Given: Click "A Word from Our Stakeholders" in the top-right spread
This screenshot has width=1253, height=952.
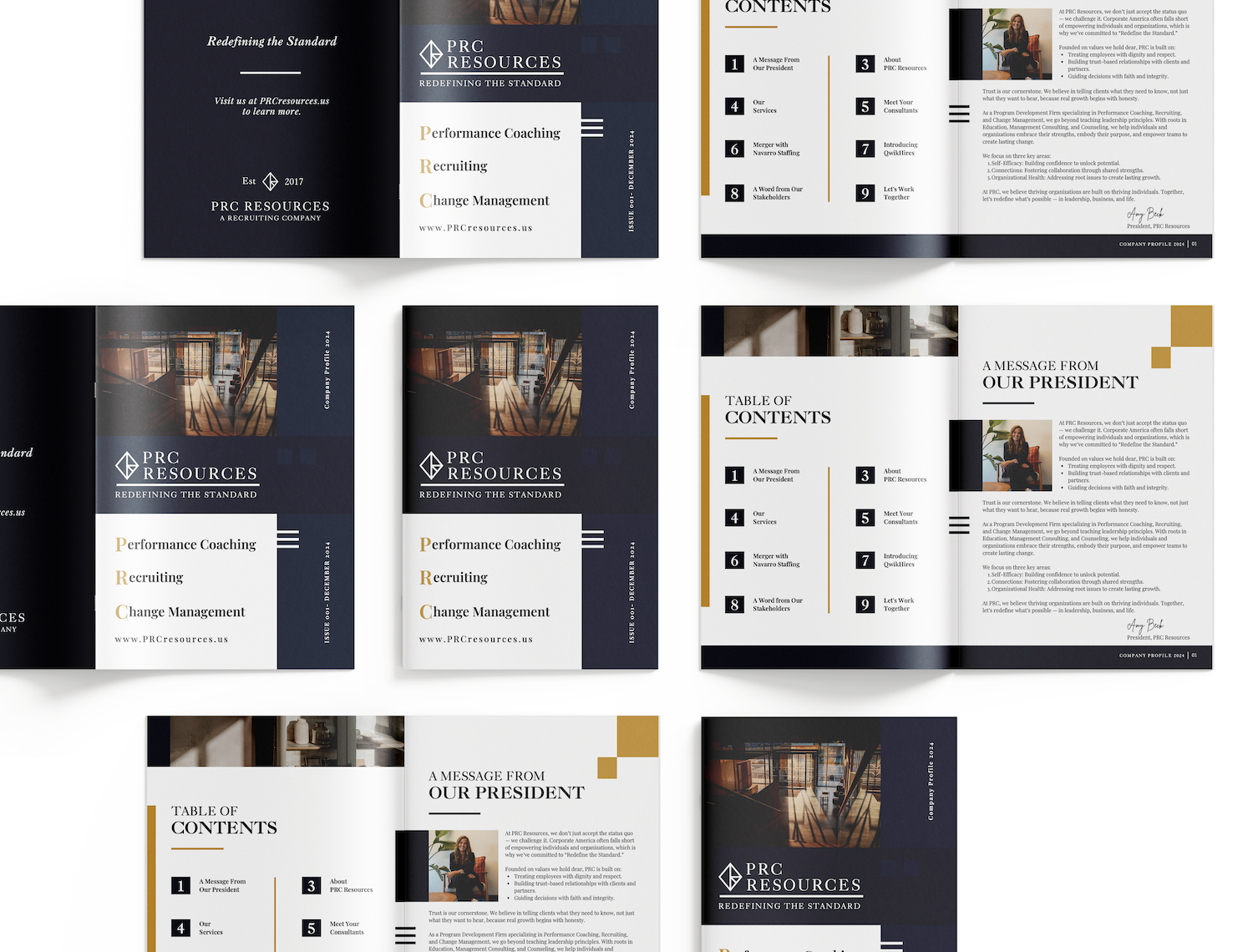Looking at the screenshot, I should [x=778, y=193].
